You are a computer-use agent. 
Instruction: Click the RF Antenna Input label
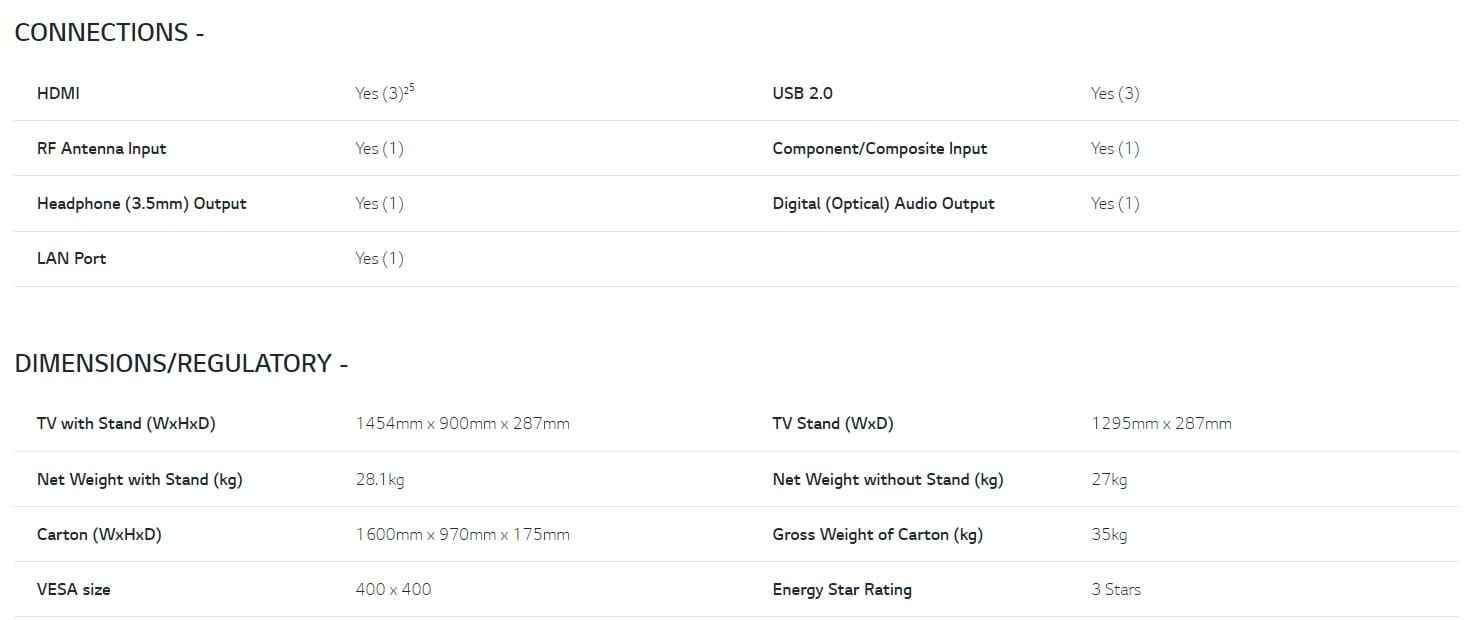pyautogui.click(x=101, y=148)
